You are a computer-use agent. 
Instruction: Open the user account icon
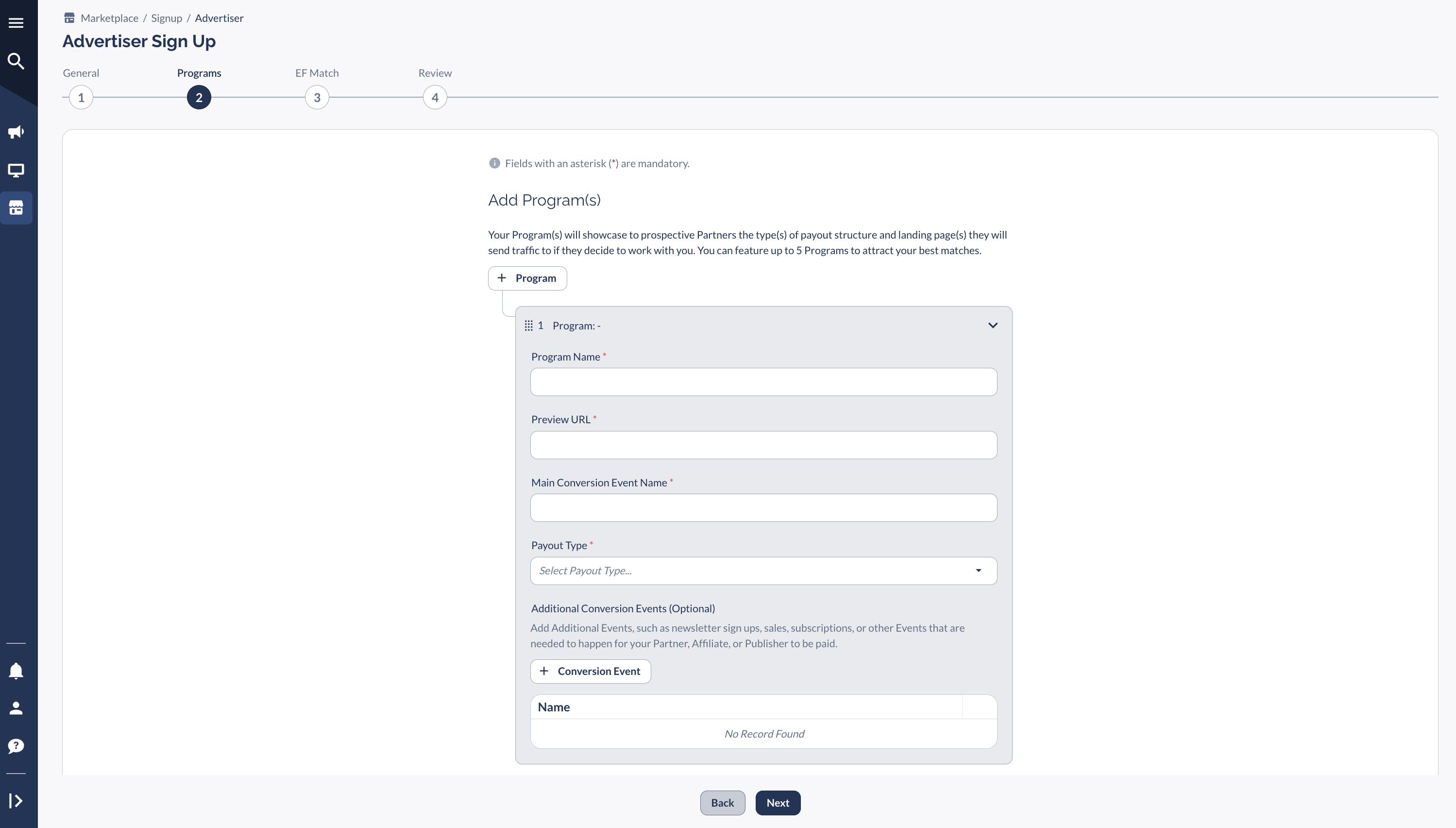coord(16,708)
